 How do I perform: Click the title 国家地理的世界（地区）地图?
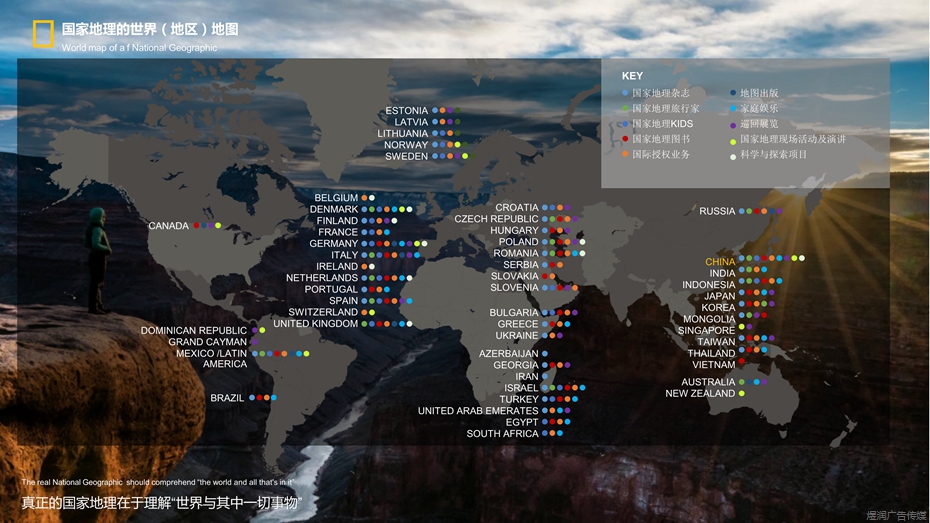pyautogui.click(x=150, y=29)
